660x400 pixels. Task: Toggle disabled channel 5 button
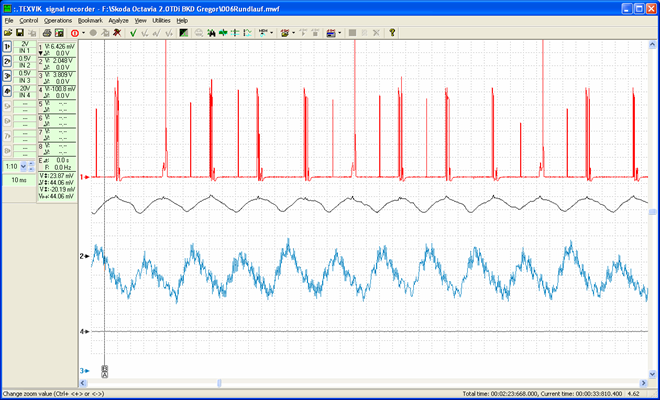coord(7,106)
